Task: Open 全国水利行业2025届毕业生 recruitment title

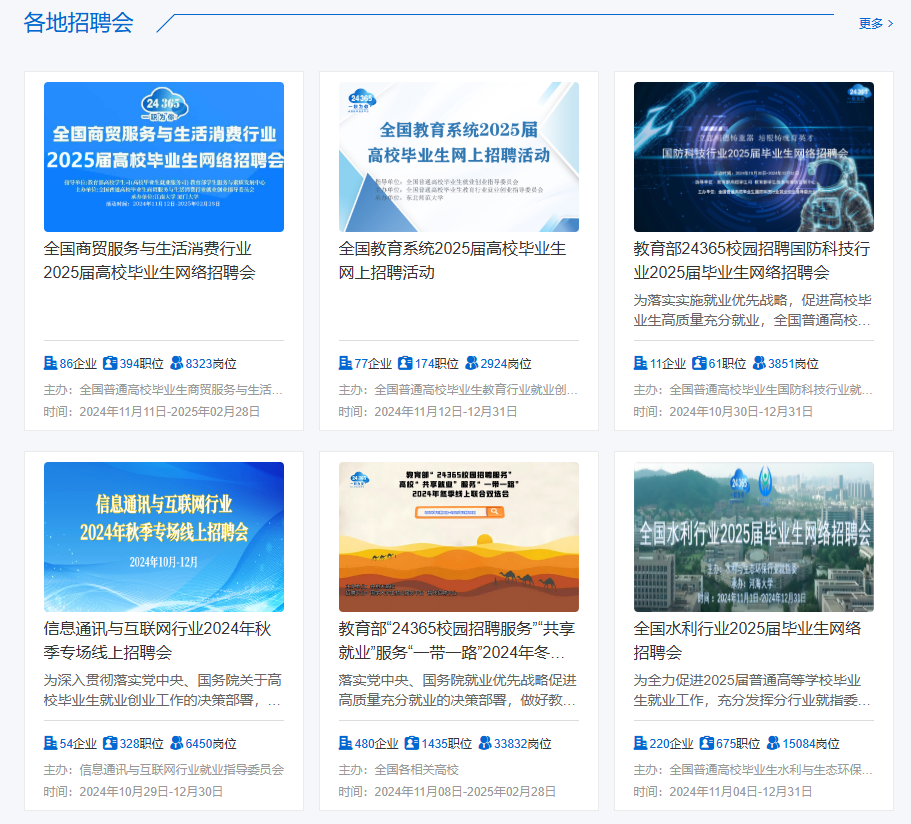Action: pyautogui.click(x=747, y=640)
